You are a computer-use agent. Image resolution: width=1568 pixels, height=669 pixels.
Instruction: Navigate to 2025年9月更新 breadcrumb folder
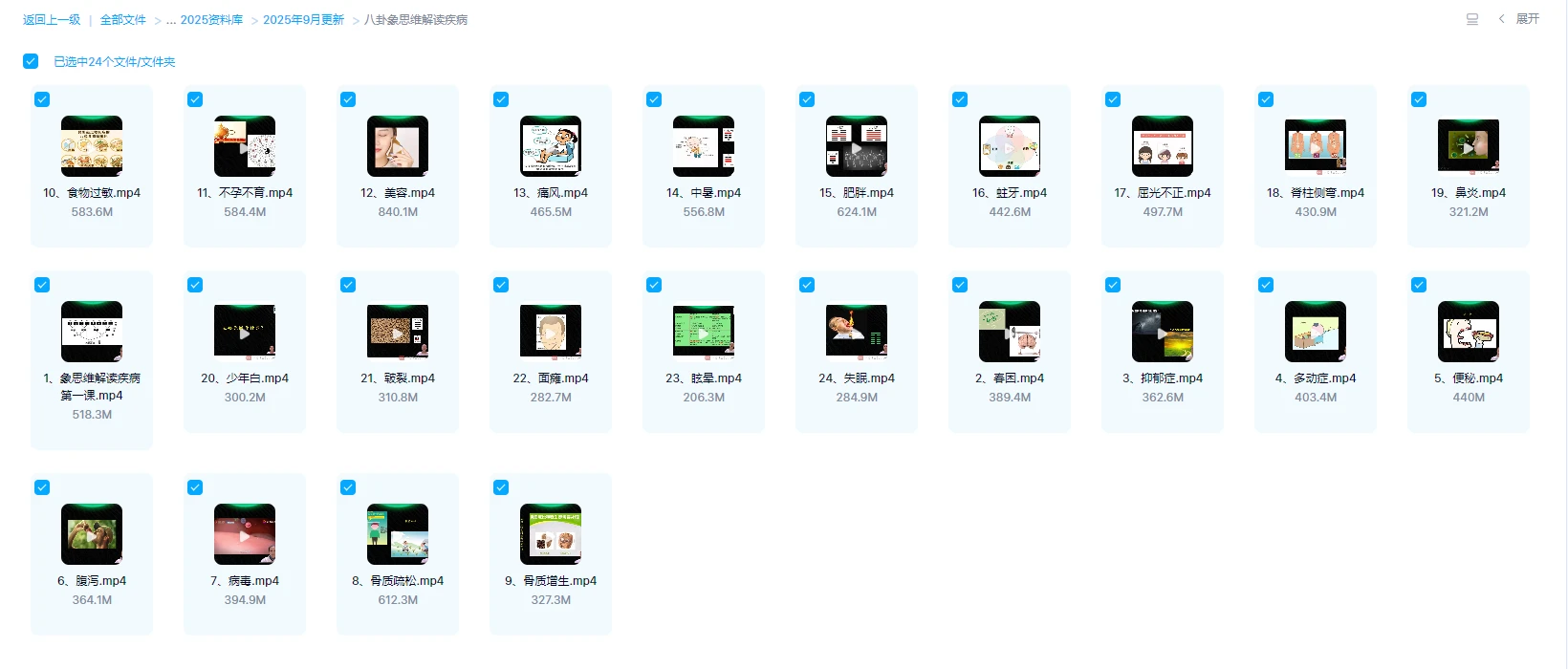point(303,20)
